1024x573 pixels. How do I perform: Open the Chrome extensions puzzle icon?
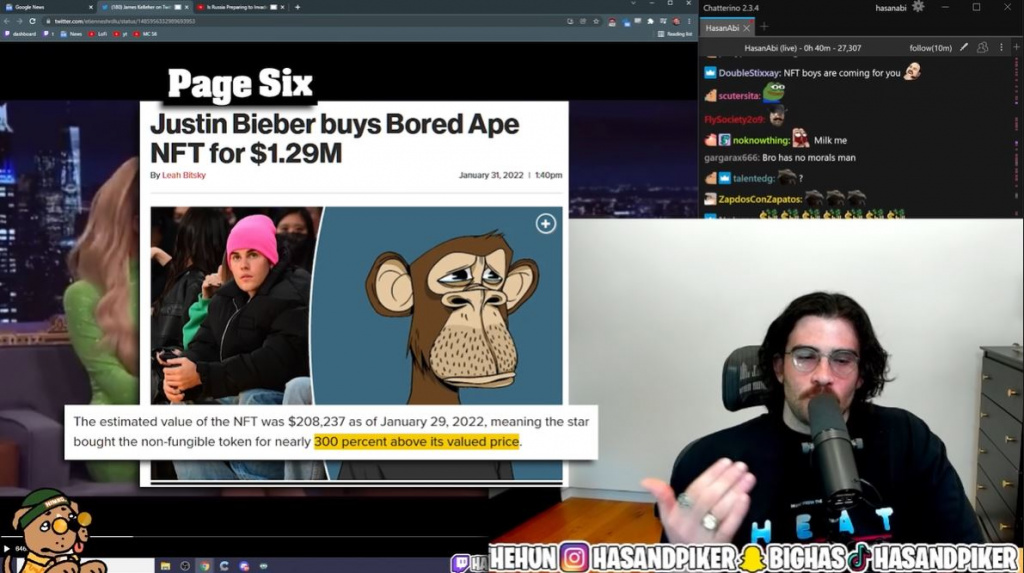[650, 21]
